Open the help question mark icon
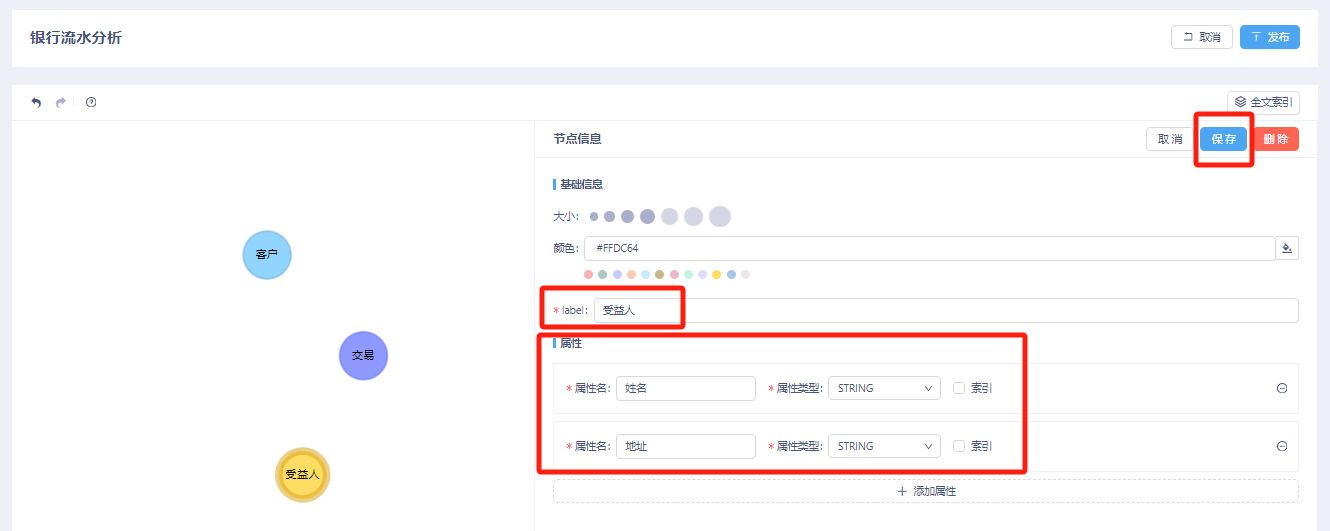This screenshot has height=531, width=1330. tap(91, 102)
